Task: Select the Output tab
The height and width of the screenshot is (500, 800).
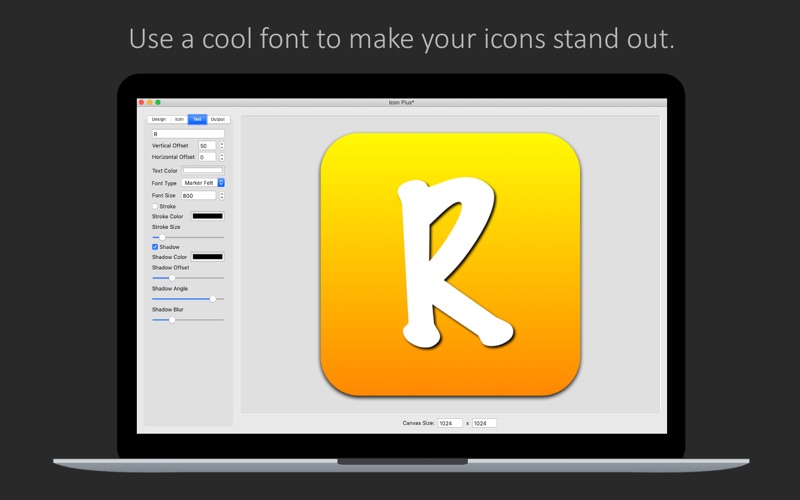Action: (218, 119)
